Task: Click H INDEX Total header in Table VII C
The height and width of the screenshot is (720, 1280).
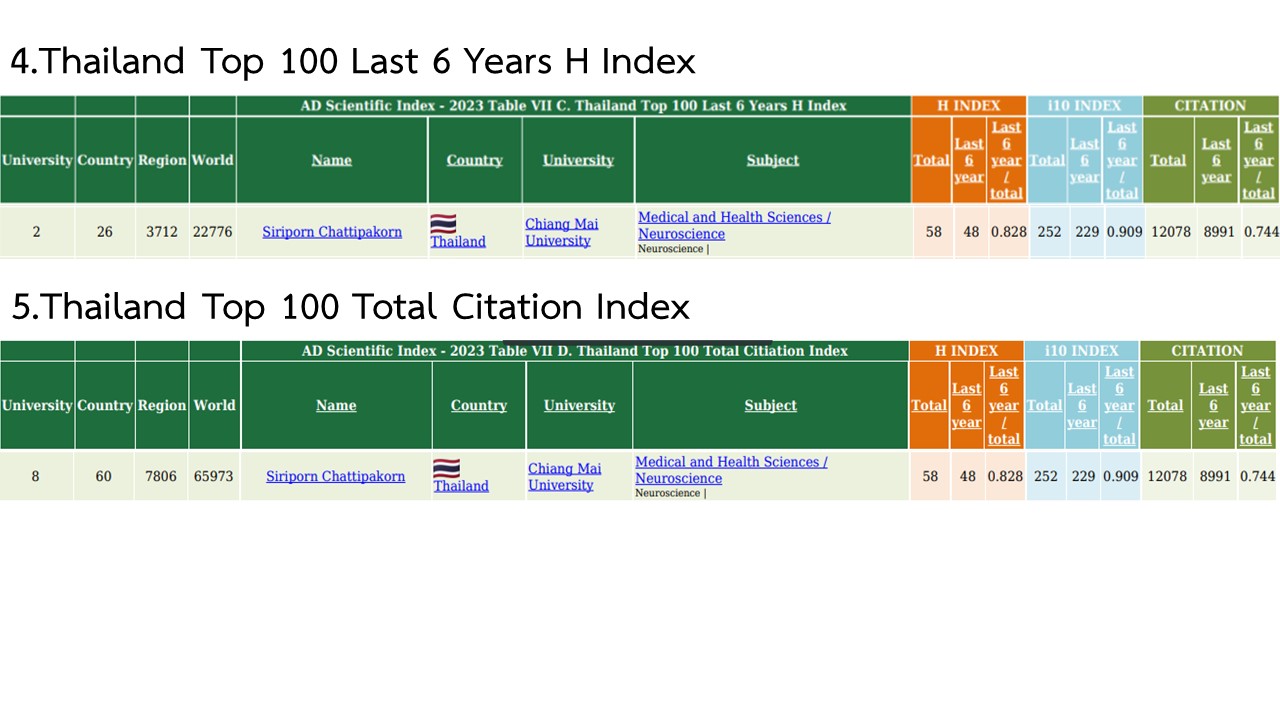Action: click(x=931, y=160)
